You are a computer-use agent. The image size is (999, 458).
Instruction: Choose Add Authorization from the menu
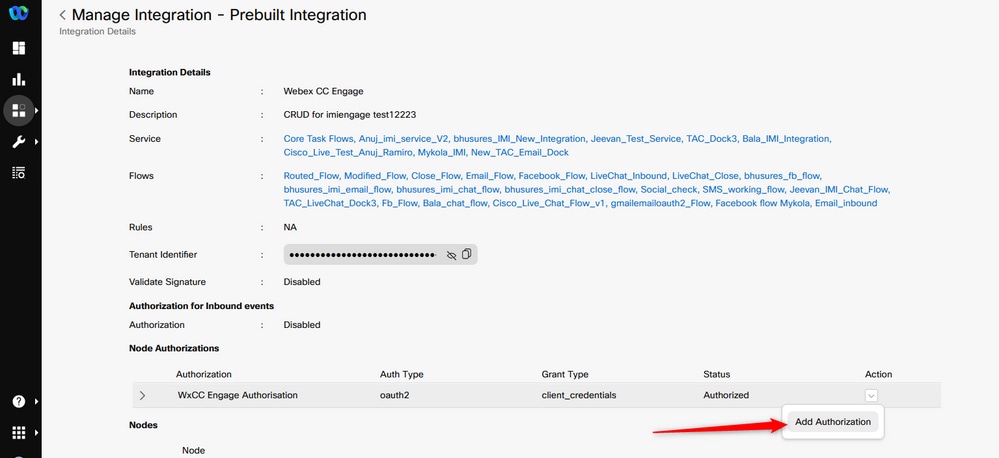(x=833, y=422)
